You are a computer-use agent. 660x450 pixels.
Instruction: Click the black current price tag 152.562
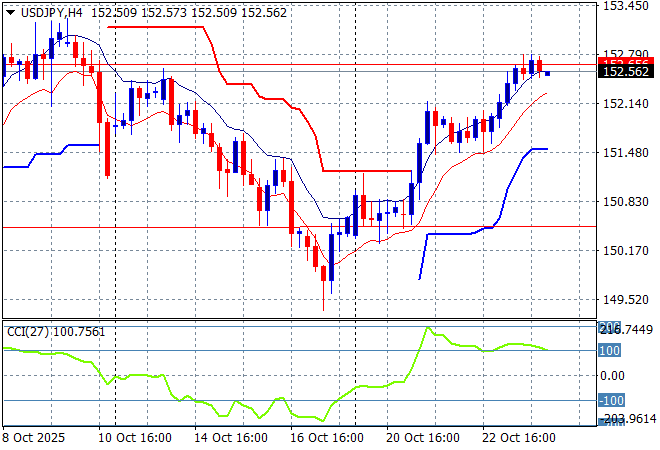coord(626,72)
